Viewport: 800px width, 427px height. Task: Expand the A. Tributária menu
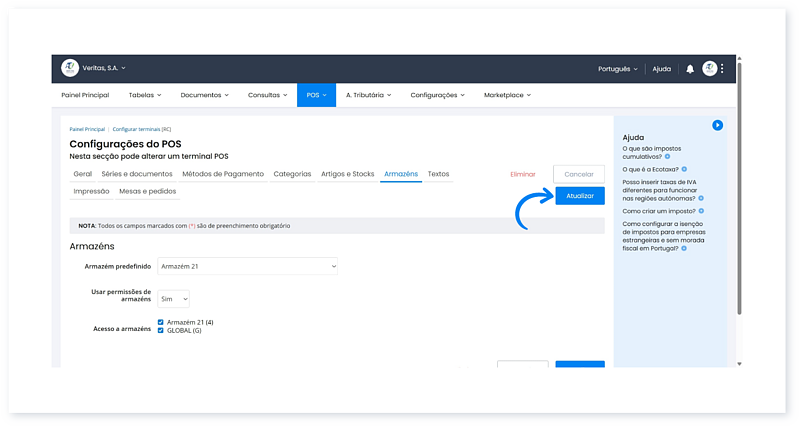tap(368, 95)
